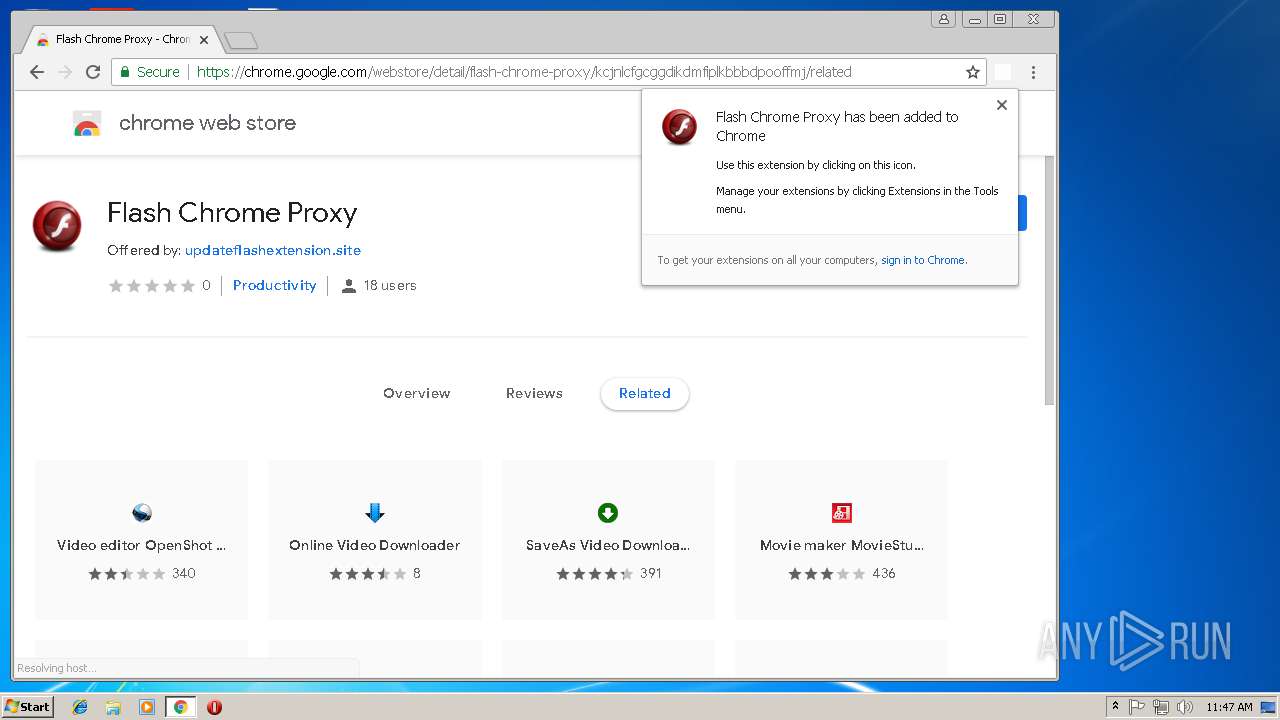Click the green Secure padlock indicator

(x=150, y=72)
